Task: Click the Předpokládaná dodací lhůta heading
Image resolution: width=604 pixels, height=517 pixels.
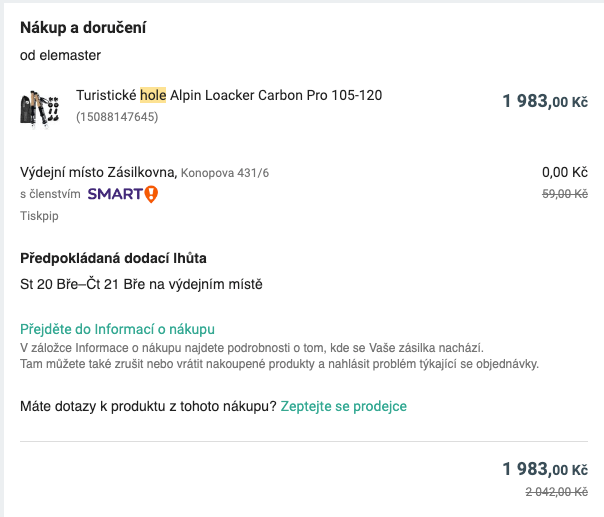Action: click(x=114, y=259)
